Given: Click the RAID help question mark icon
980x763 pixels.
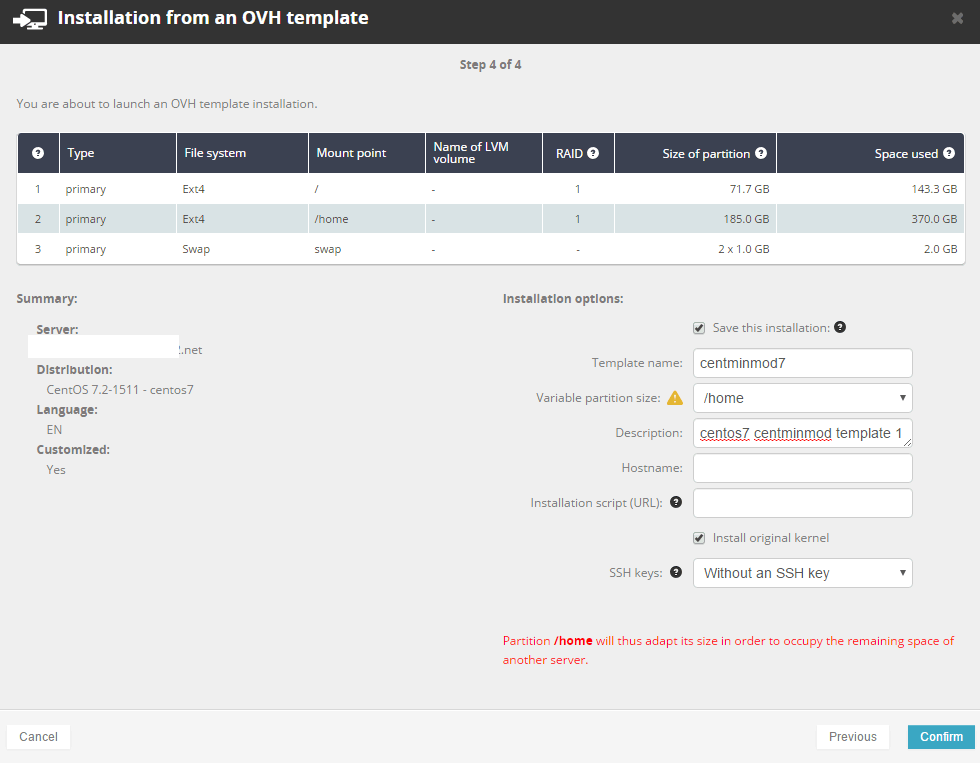Looking at the screenshot, I should pyautogui.click(x=593, y=153).
